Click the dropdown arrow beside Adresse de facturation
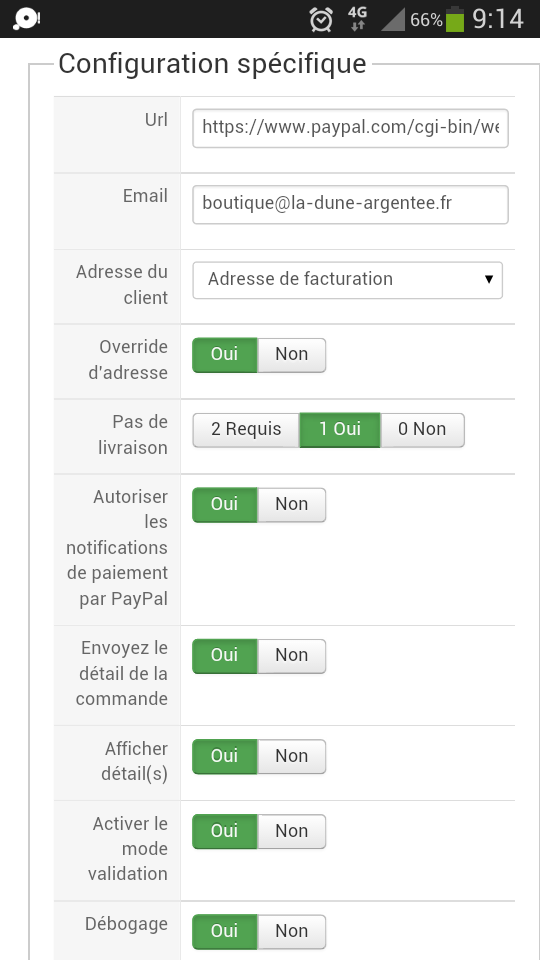 click(489, 280)
